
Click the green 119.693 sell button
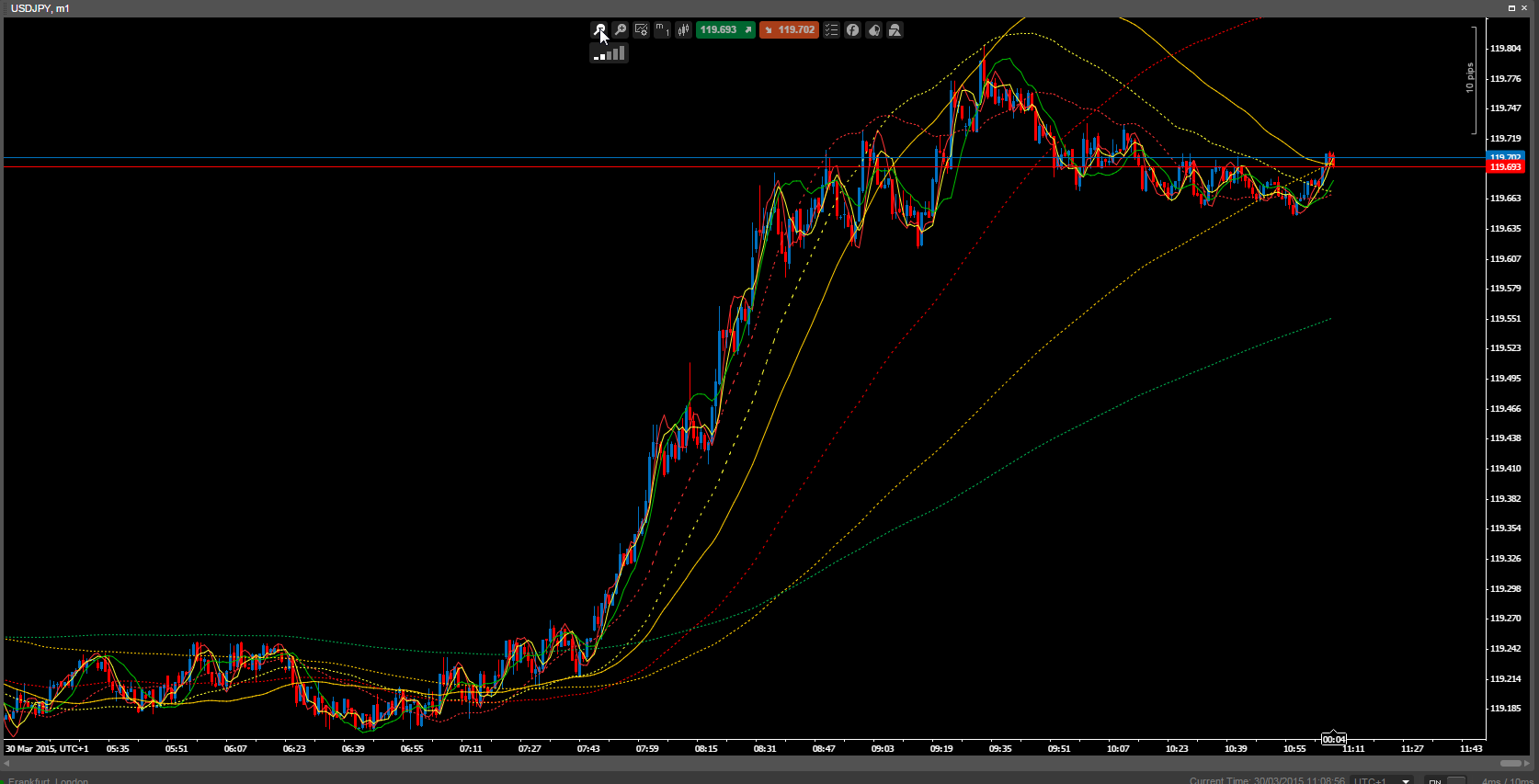[725, 30]
